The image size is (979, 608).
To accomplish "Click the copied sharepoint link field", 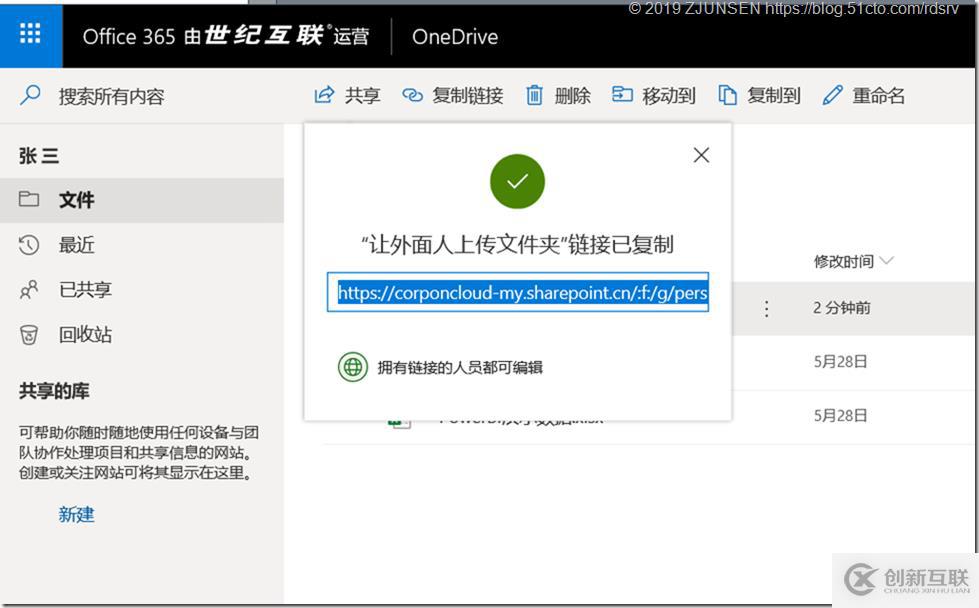I will pos(518,292).
